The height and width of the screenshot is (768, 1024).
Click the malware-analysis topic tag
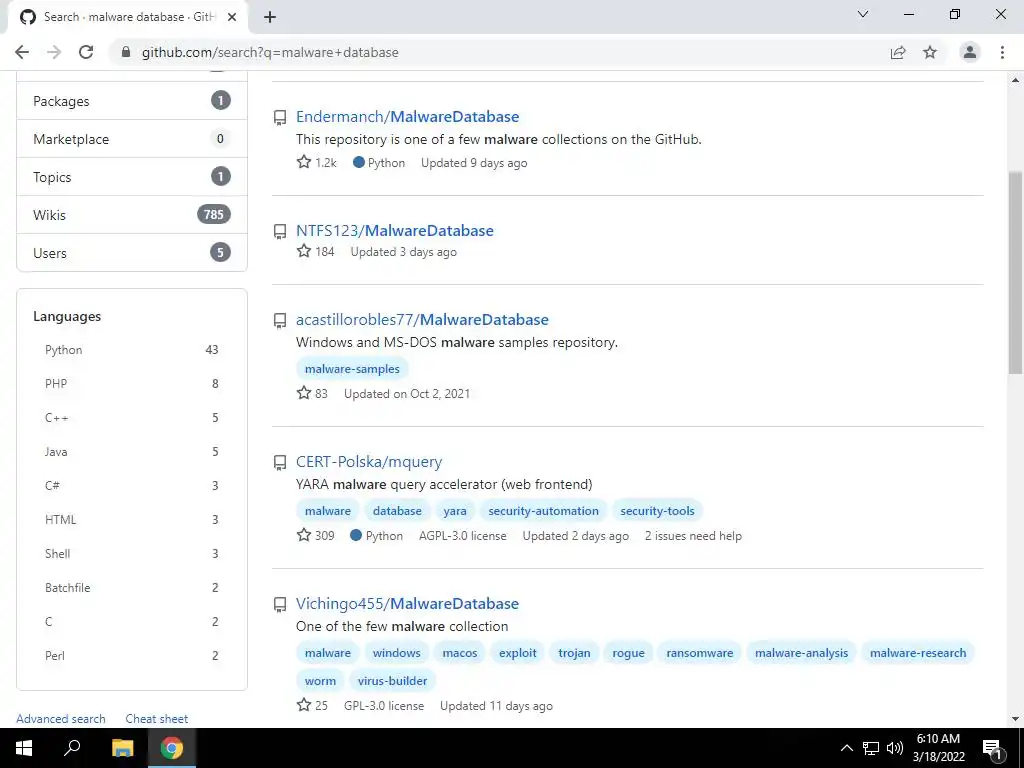801,653
